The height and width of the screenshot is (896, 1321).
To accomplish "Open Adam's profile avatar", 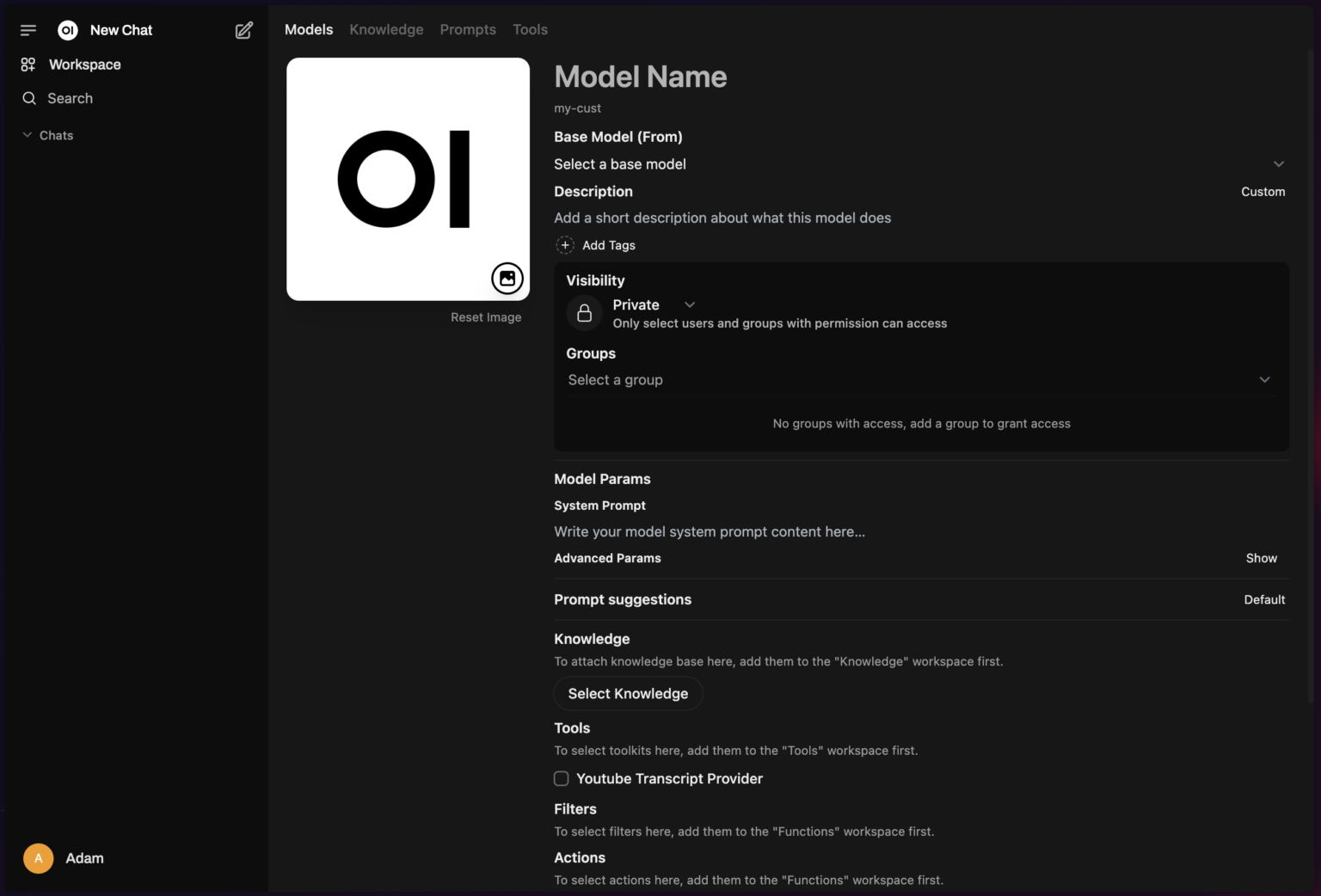I will pos(38,858).
